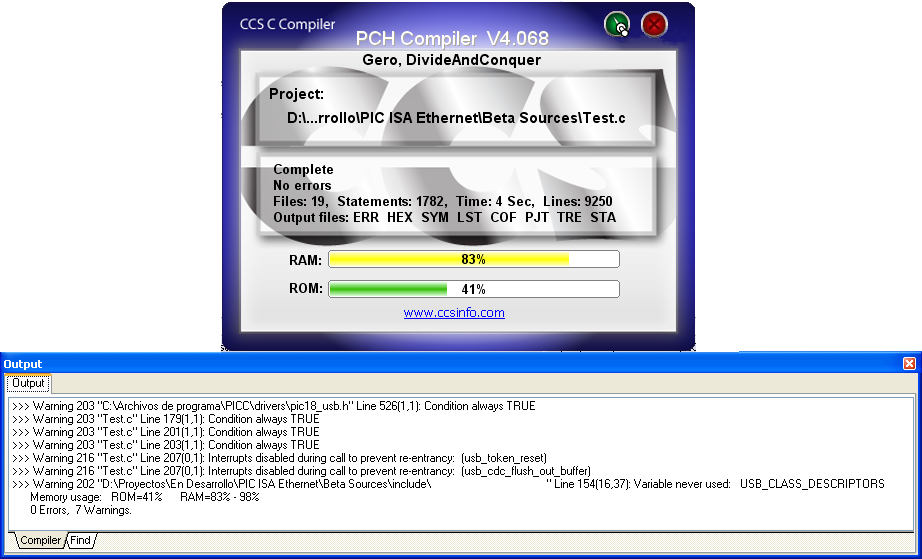Click the yellow RAM 83% usage bar
The height and width of the screenshot is (559, 922).
point(474,259)
